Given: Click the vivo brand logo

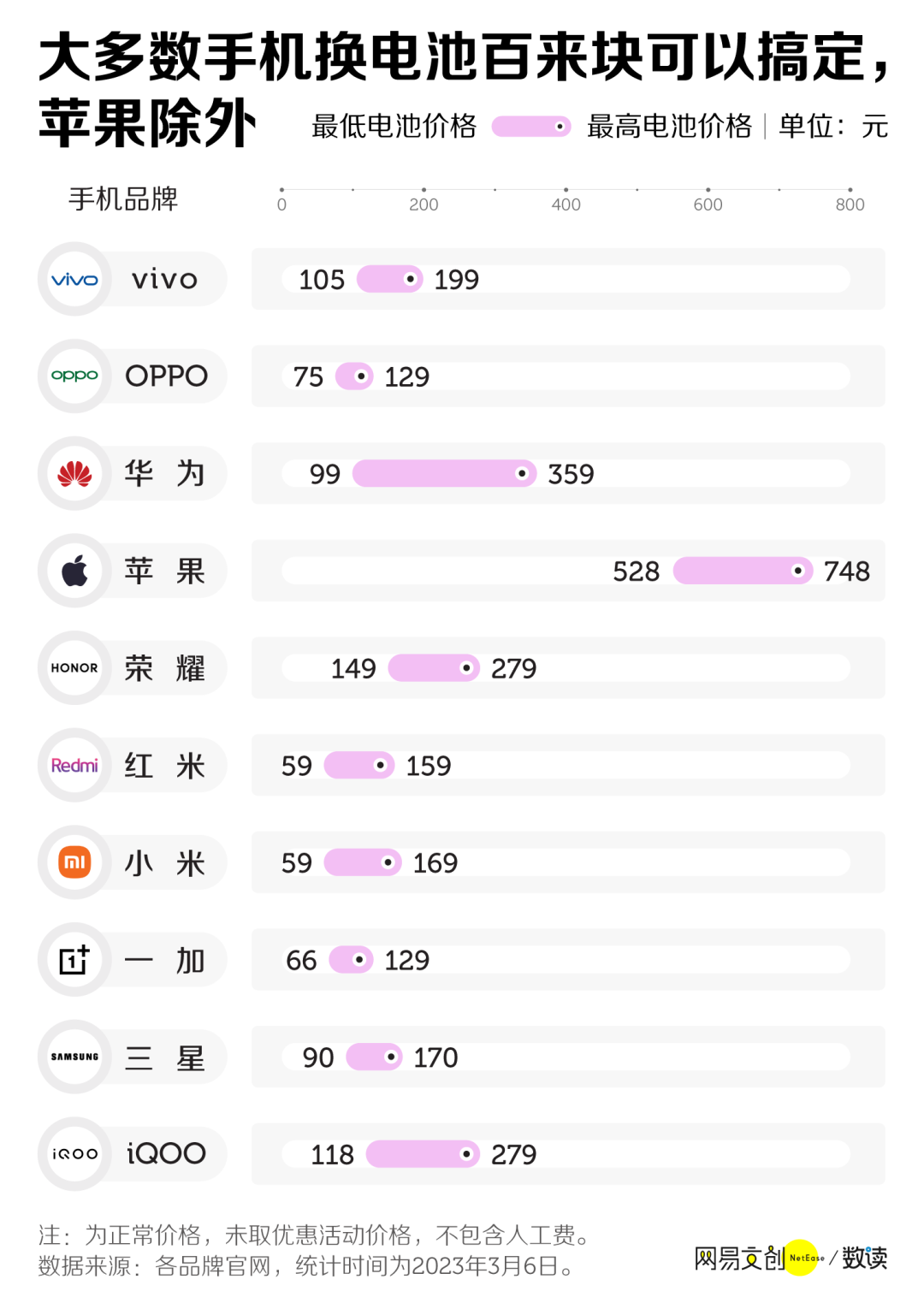Looking at the screenshot, I should click(74, 280).
